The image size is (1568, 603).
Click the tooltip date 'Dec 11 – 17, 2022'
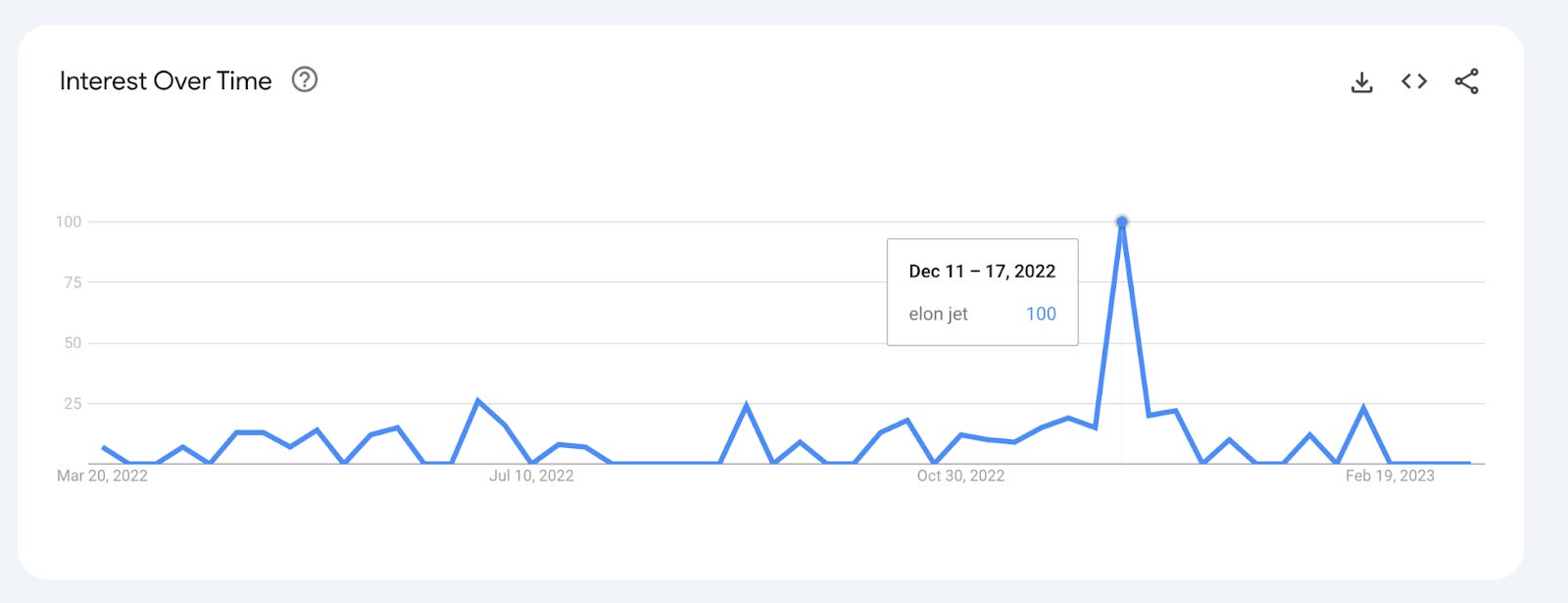[981, 272]
